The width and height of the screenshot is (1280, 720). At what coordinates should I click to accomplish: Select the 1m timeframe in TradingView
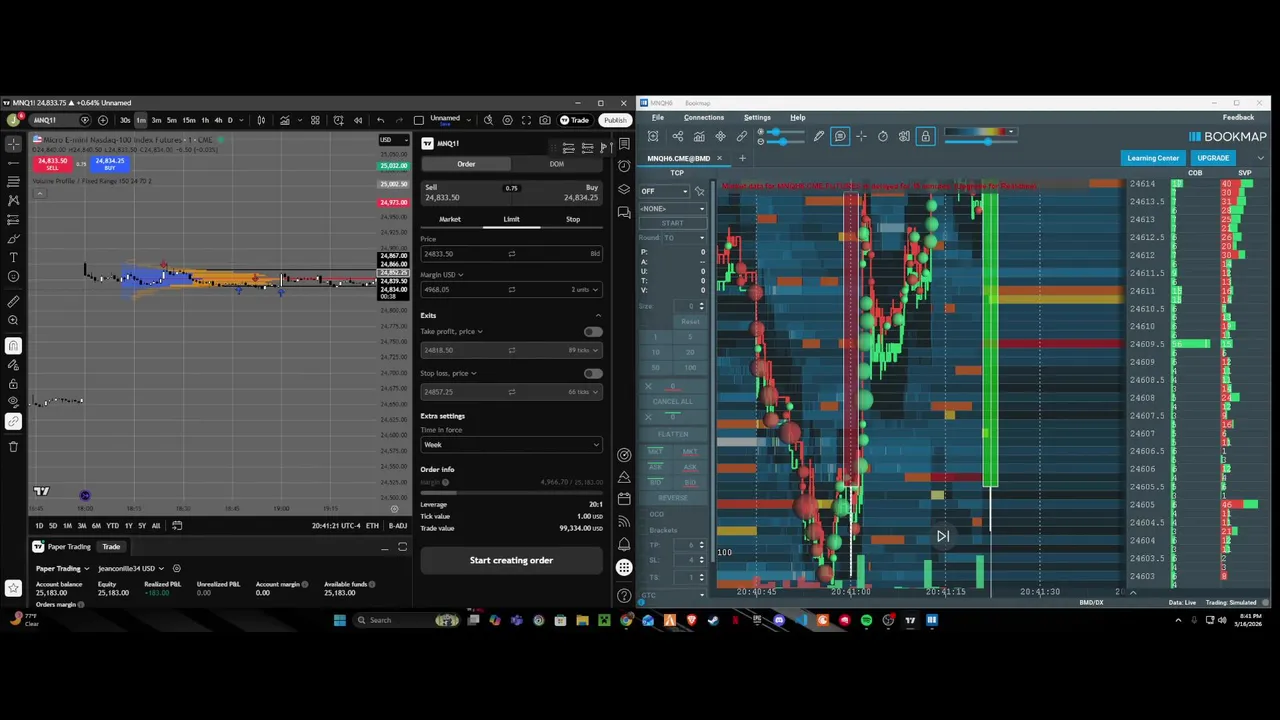(x=141, y=120)
